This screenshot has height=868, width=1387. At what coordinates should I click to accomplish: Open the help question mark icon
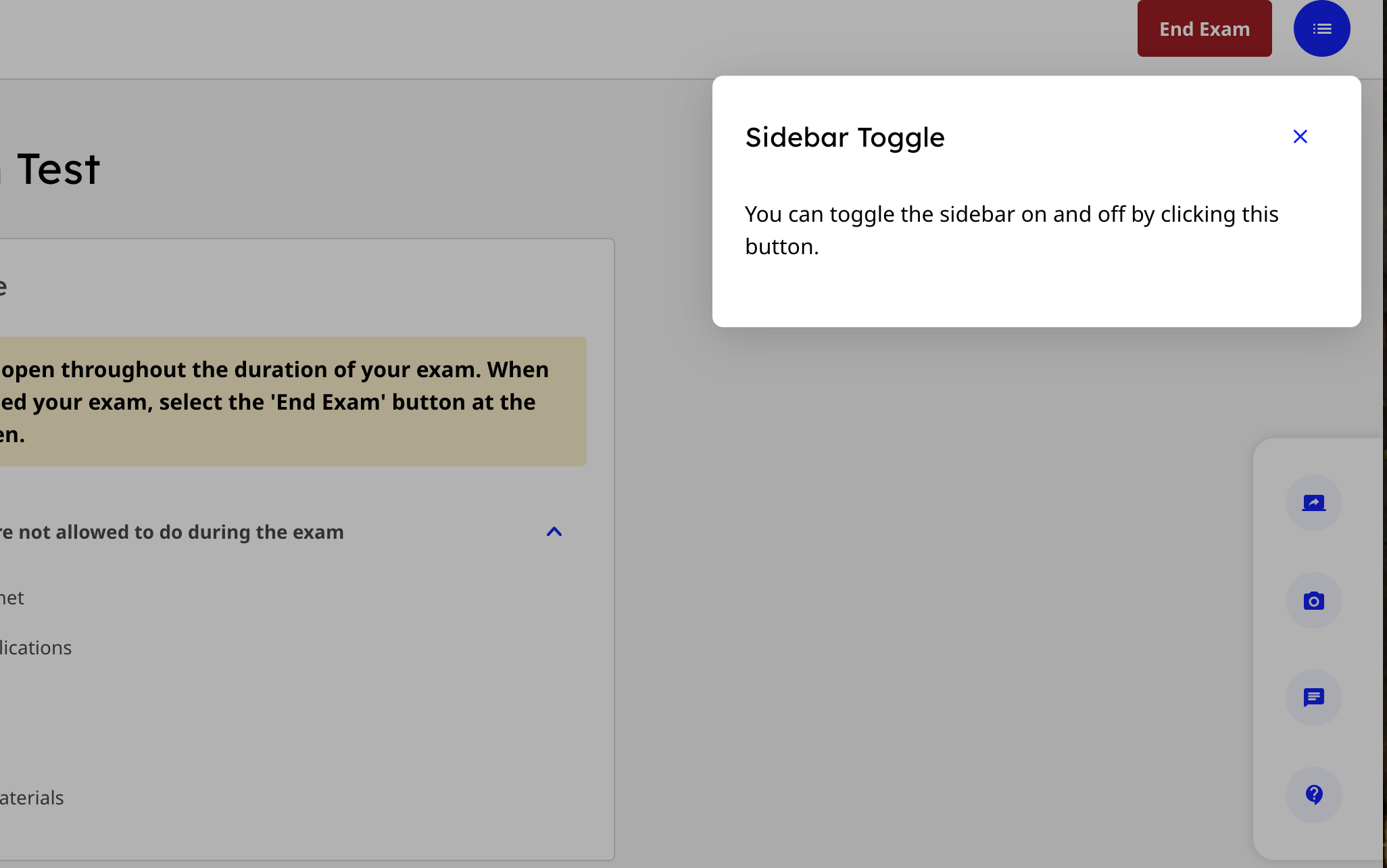click(1313, 795)
